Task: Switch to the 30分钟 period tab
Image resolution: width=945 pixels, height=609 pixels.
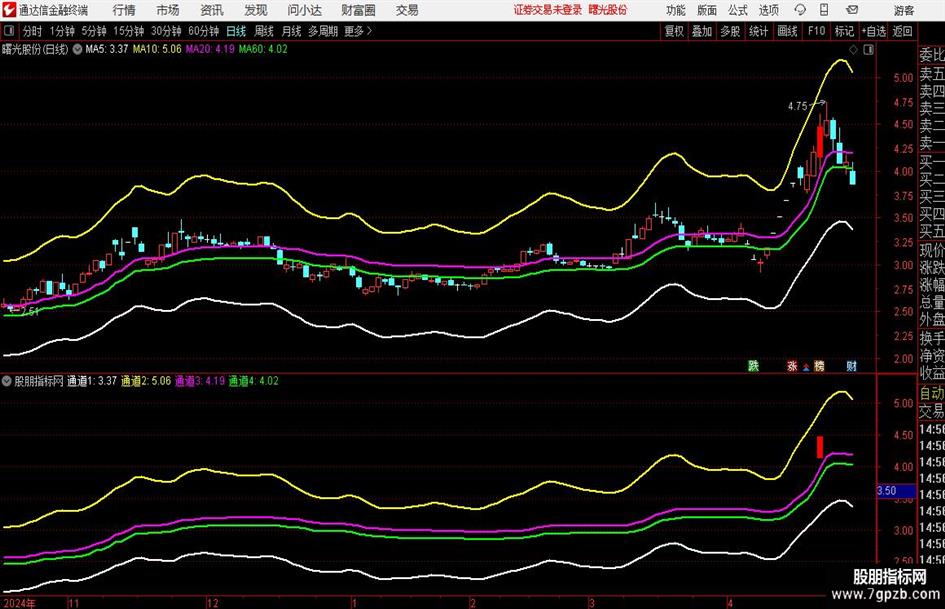Action: pyautogui.click(x=166, y=31)
